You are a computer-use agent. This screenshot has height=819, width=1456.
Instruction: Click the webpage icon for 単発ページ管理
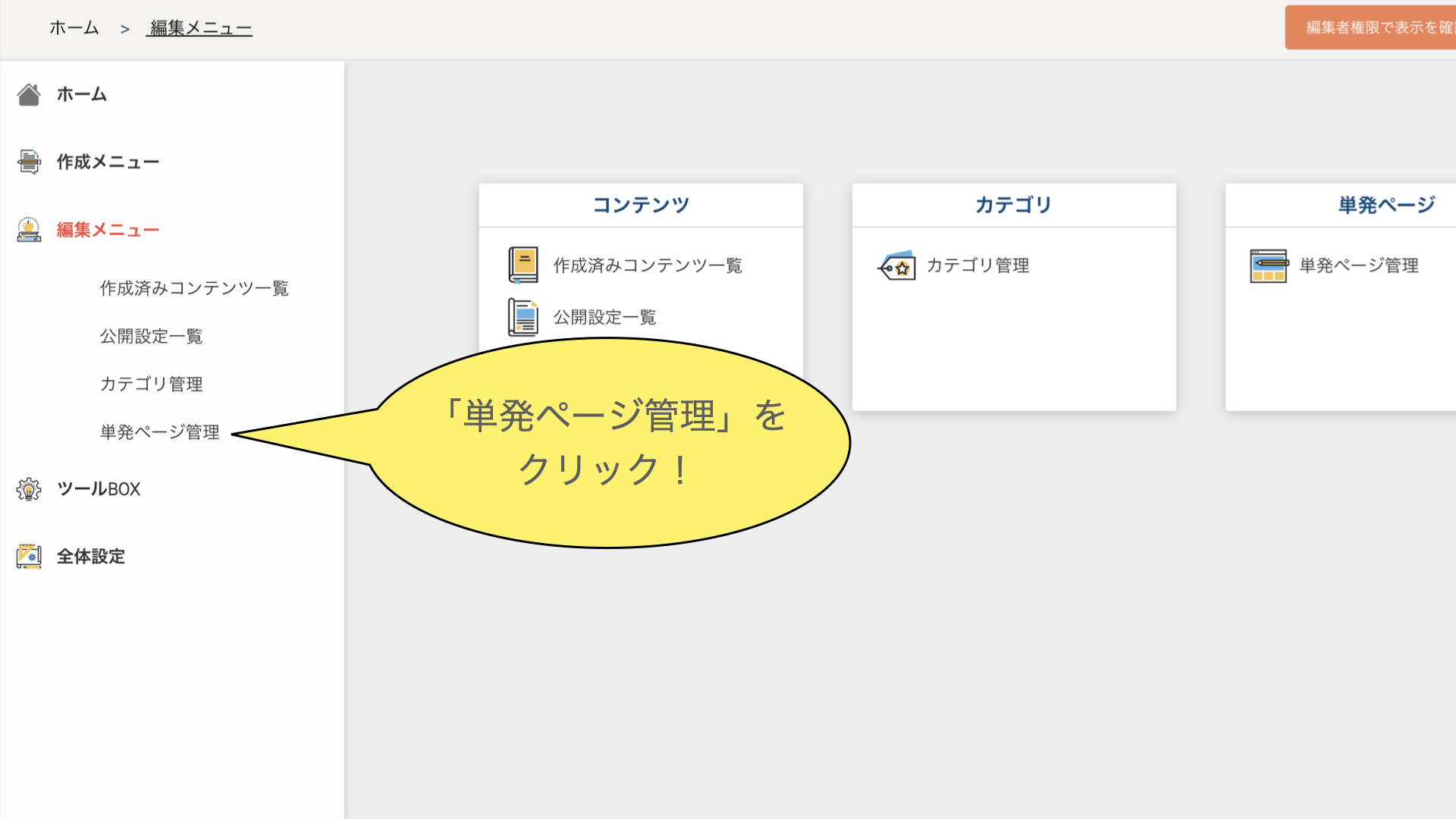pyautogui.click(x=1268, y=265)
